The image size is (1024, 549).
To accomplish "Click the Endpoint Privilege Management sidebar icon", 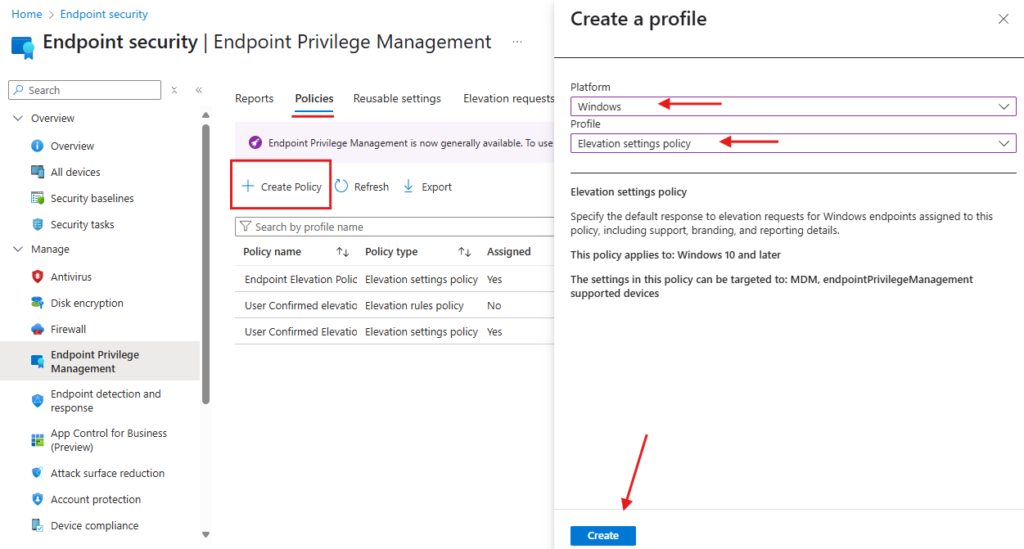I will click(37, 361).
